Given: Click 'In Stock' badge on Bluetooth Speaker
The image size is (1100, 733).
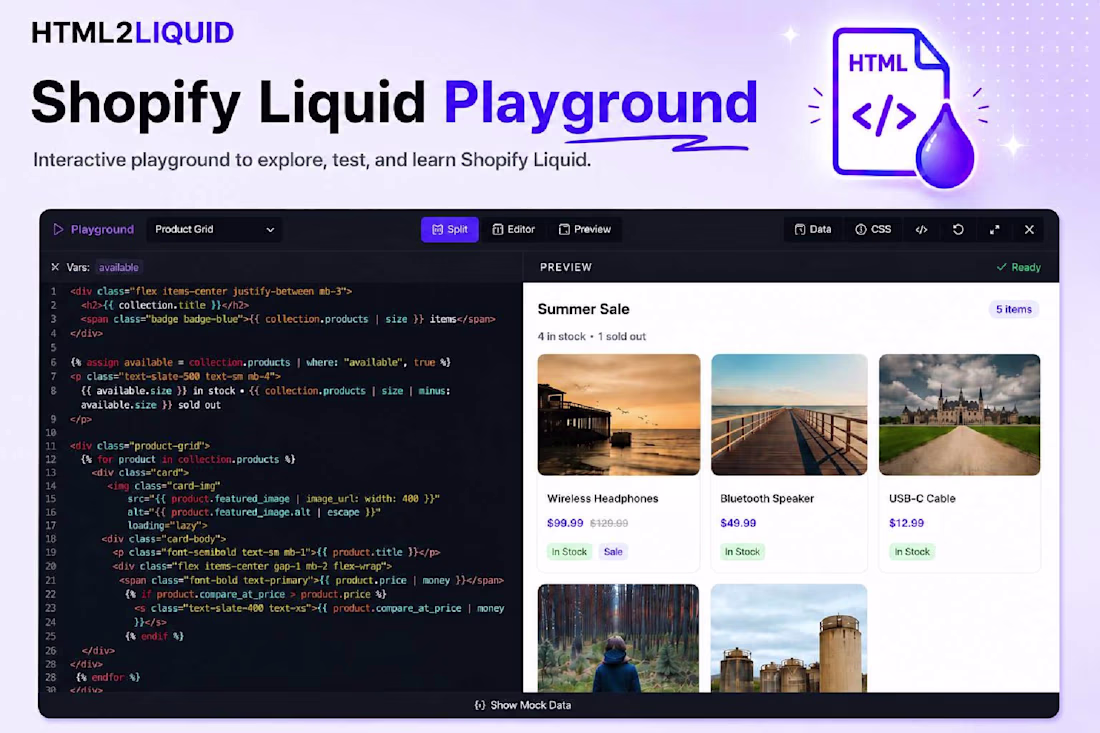Looking at the screenshot, I should pos(742,552).
